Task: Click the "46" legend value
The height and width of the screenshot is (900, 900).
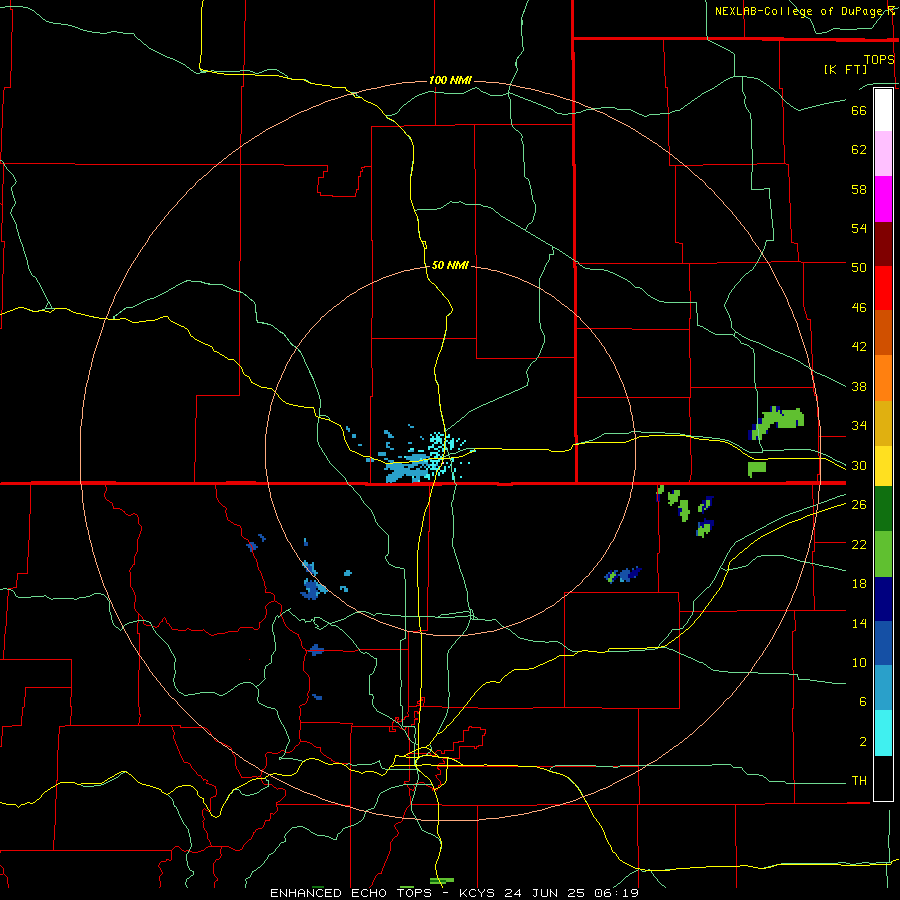Action: (x=859, y=308)
